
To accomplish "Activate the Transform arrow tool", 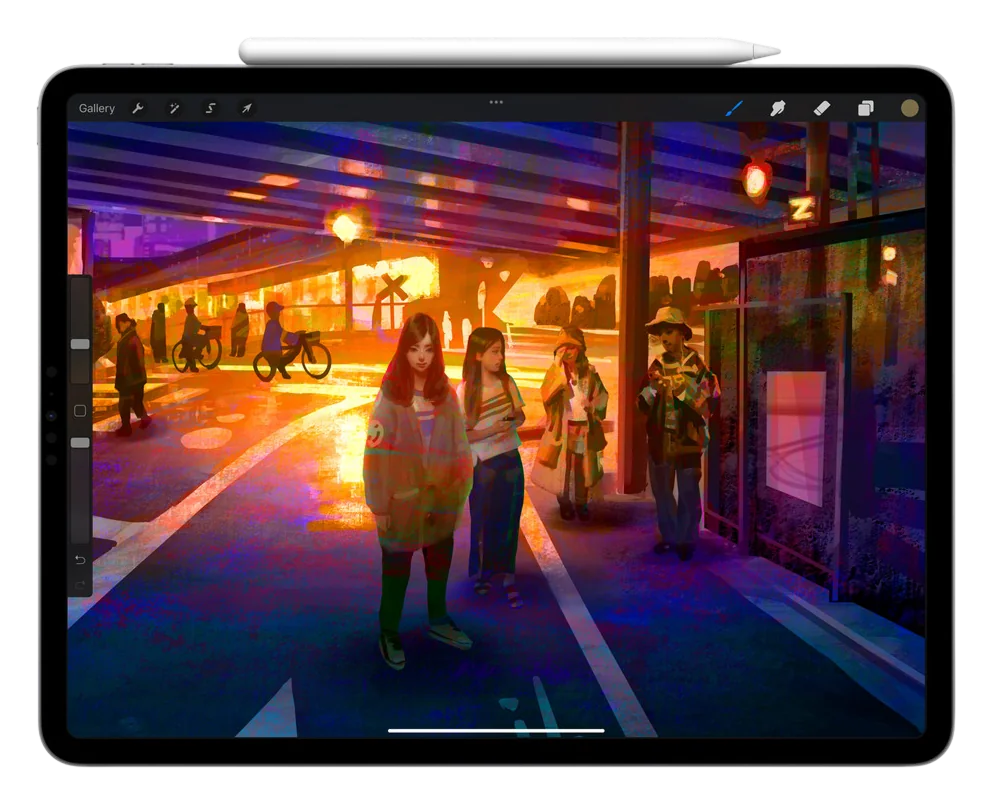I will tap(247, 108).
